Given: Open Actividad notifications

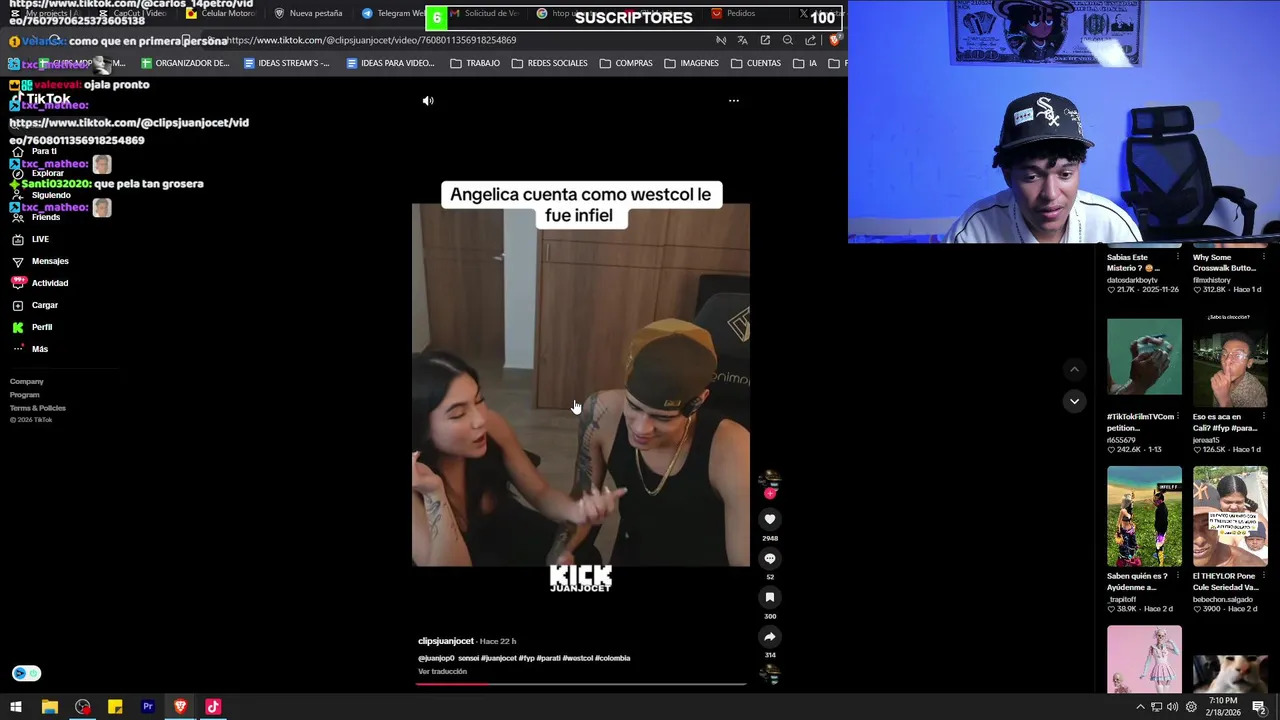Looking at the screenshot, I should (40, 283).
